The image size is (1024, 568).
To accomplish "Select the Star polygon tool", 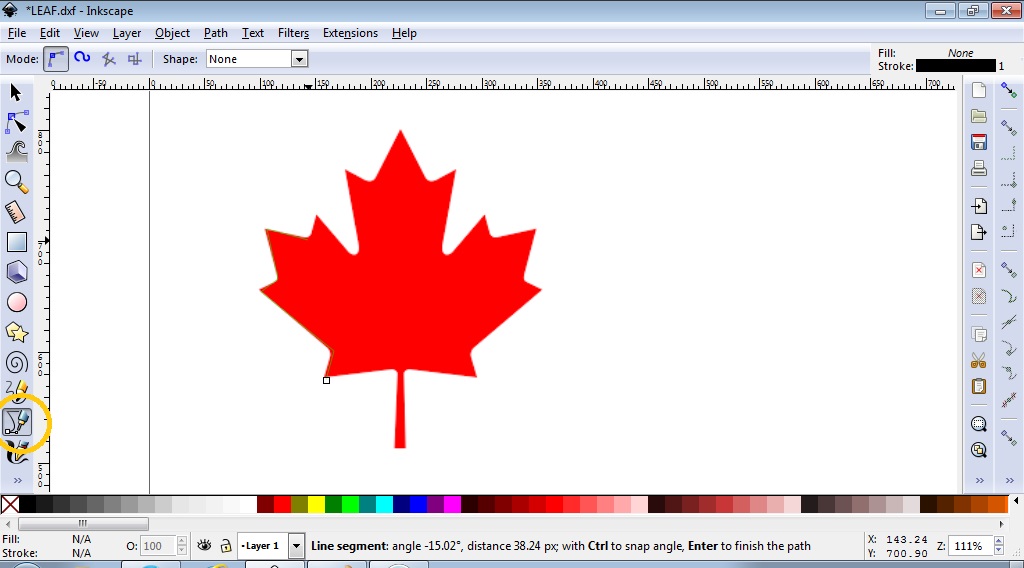I will click(16, 332).
